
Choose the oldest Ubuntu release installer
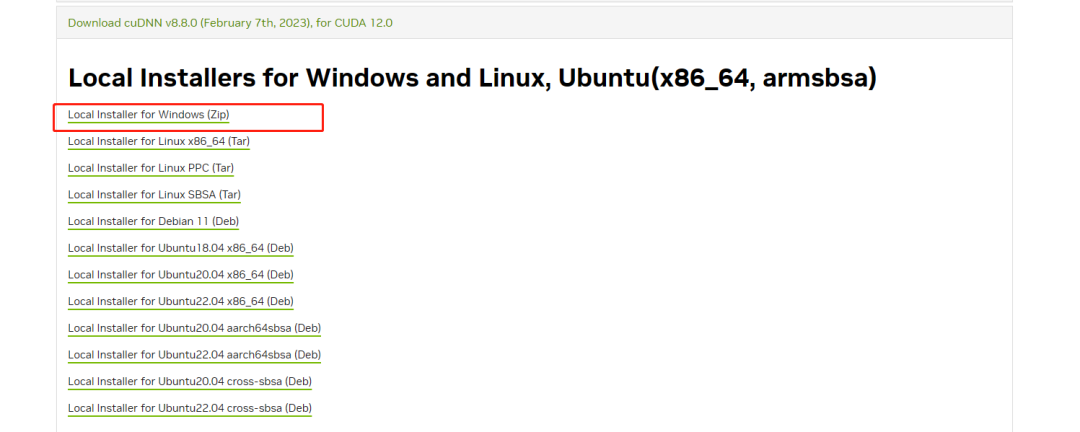180,248
